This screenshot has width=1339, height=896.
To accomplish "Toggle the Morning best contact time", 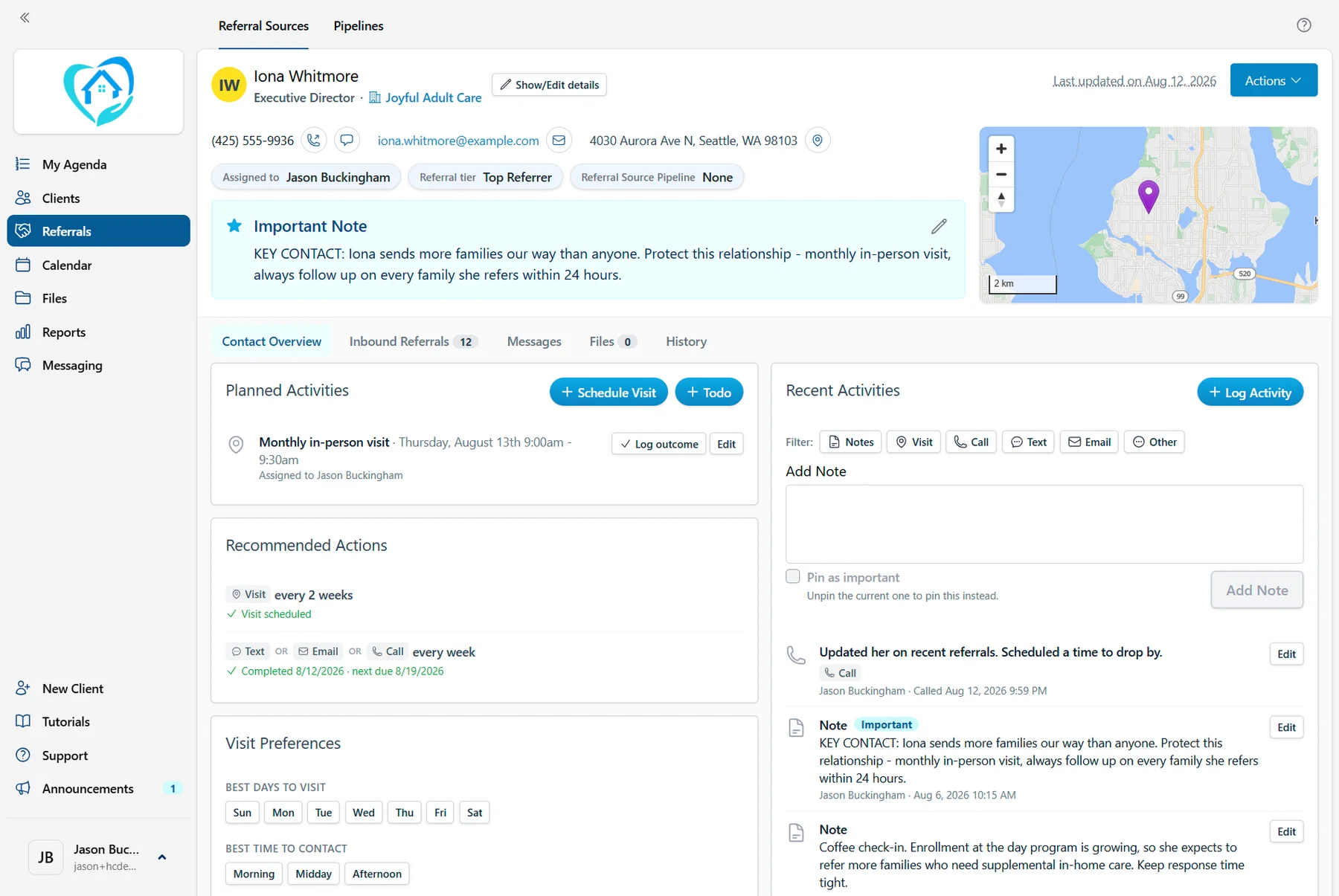I will coord(254,874).
